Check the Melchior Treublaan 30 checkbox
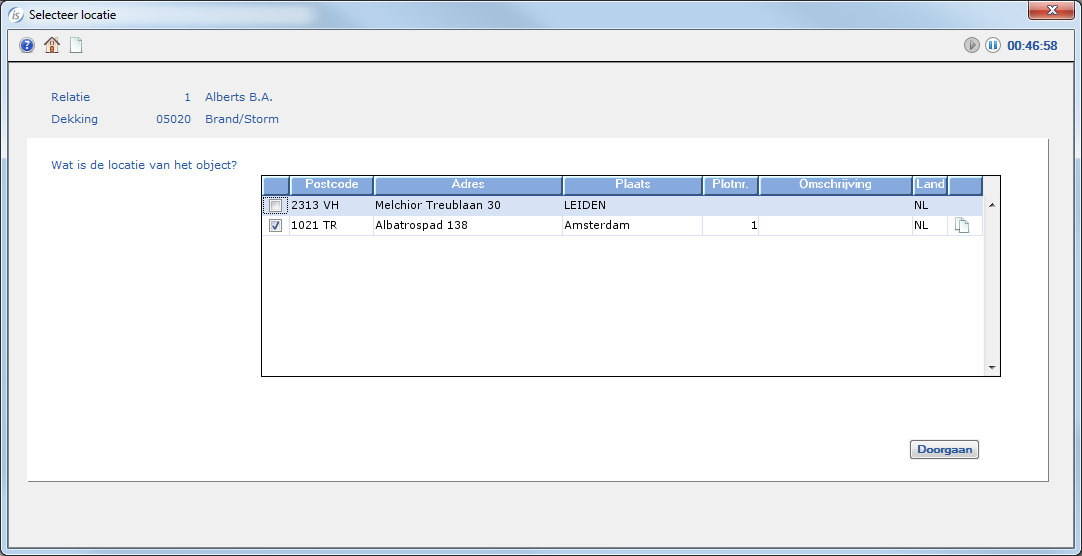 275,206
